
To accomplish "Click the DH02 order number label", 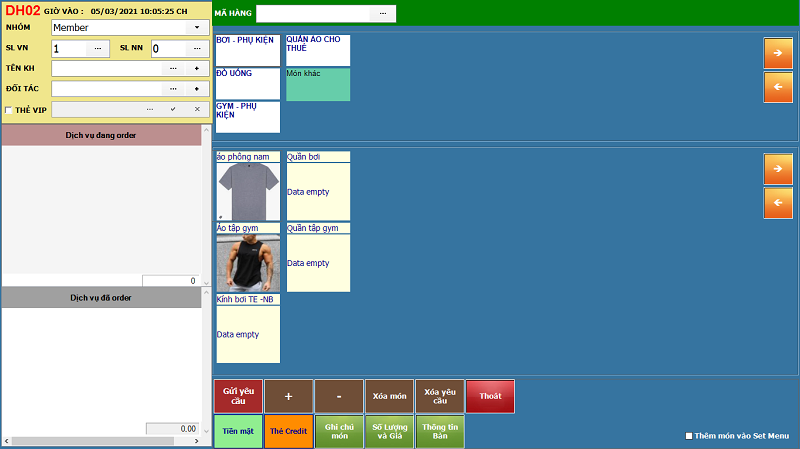I will (22, 11).
